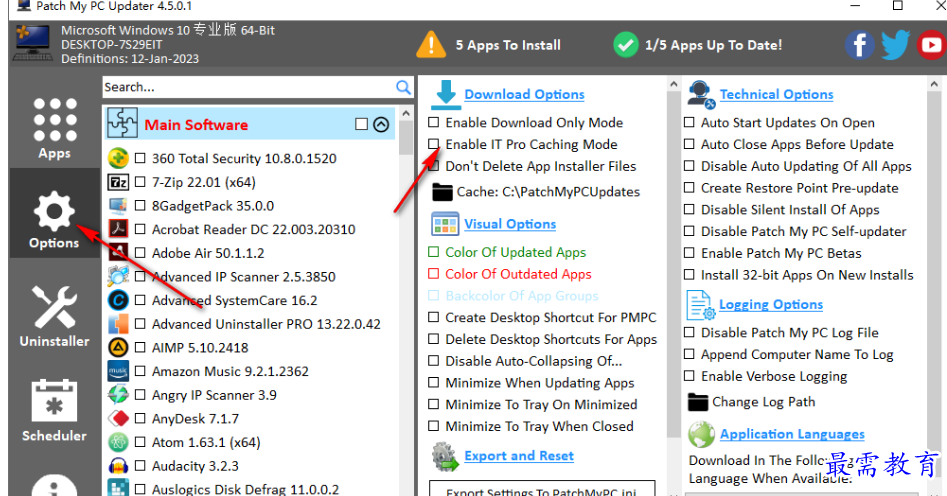Click the Advanced SystemCare icon

(x=118, y=300)
